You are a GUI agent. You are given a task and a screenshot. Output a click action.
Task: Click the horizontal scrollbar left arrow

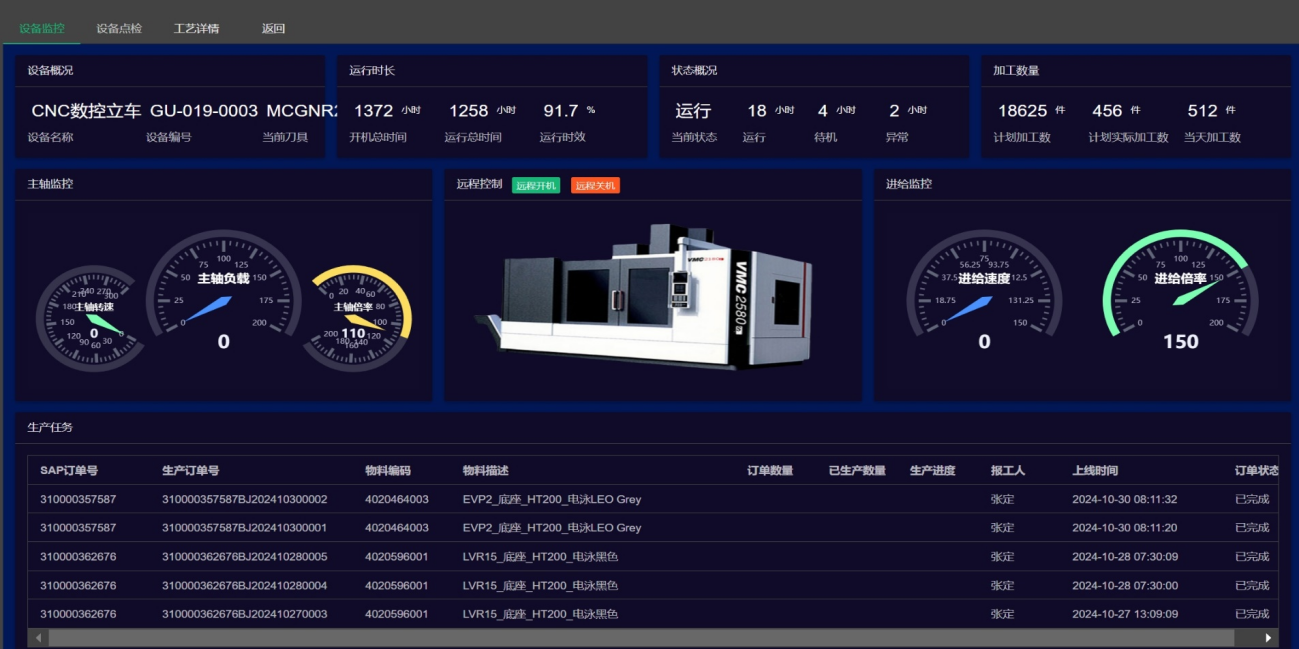tap(39, 637)
